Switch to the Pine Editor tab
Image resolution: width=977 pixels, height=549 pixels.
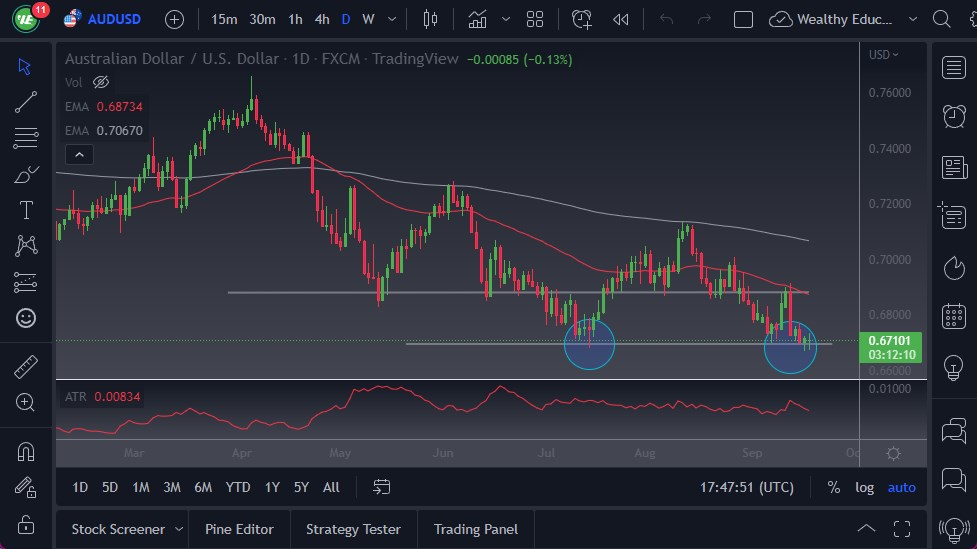point(241,529)
